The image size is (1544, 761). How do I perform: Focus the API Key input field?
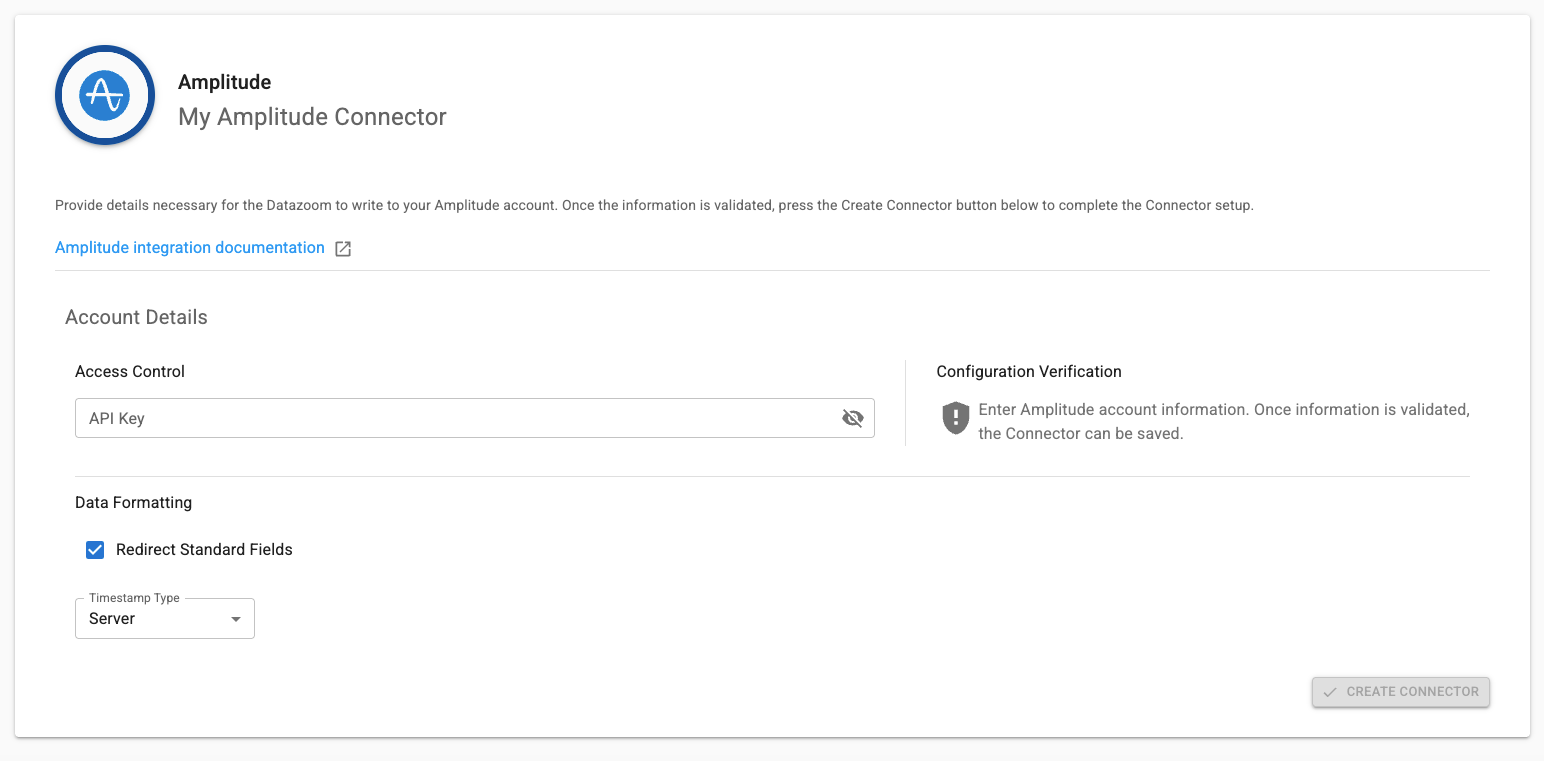point(450,418)
